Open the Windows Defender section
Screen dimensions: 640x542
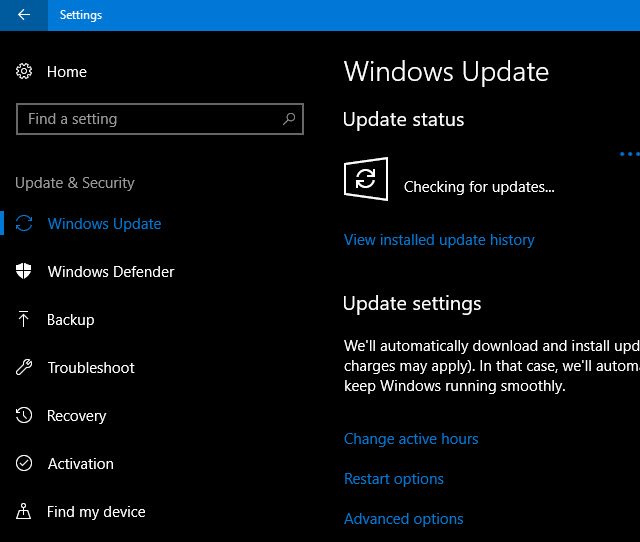click(111, 272)
